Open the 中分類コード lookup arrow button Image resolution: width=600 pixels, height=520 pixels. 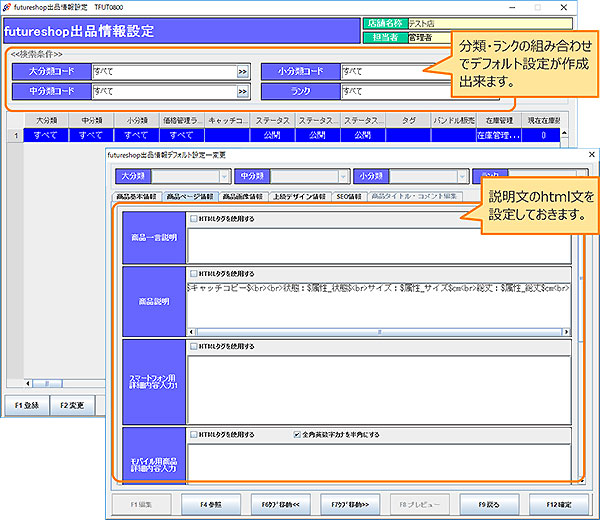point(243,92)
